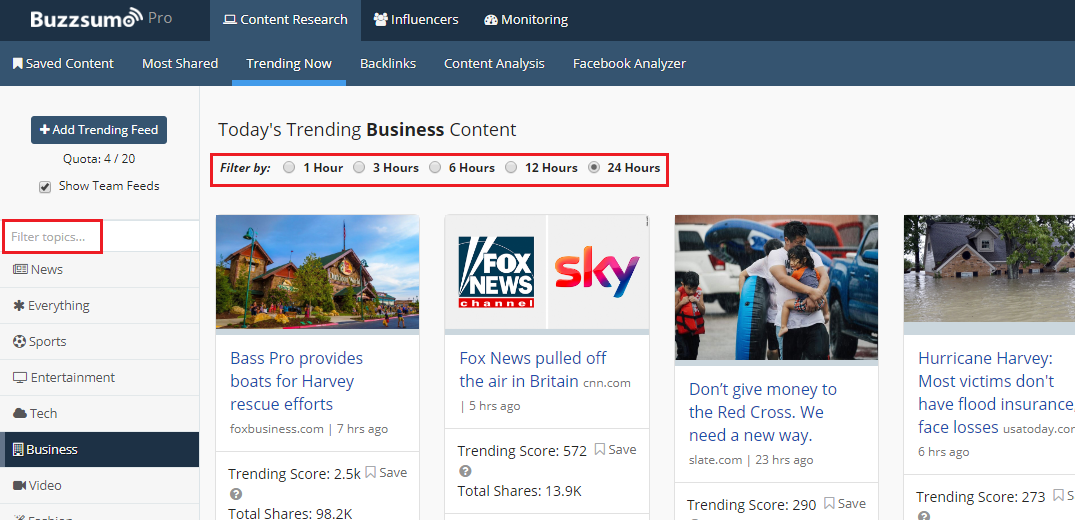Click the asterisk icon beside Everything
The height and width of the screenshot is (520, 1075).
(x=19, y=305)
